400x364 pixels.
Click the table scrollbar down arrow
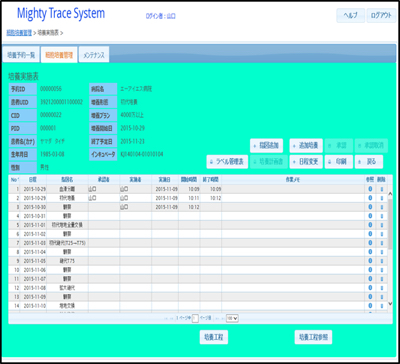(x=390, y=303)
